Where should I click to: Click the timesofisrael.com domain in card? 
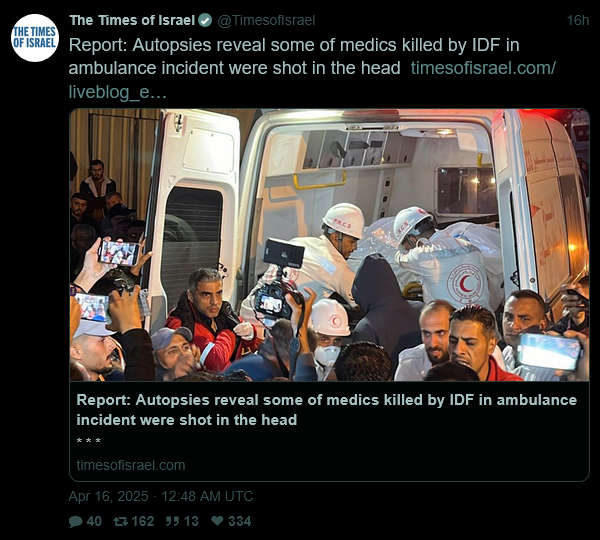pyautogui.click(x=131, y=465)
